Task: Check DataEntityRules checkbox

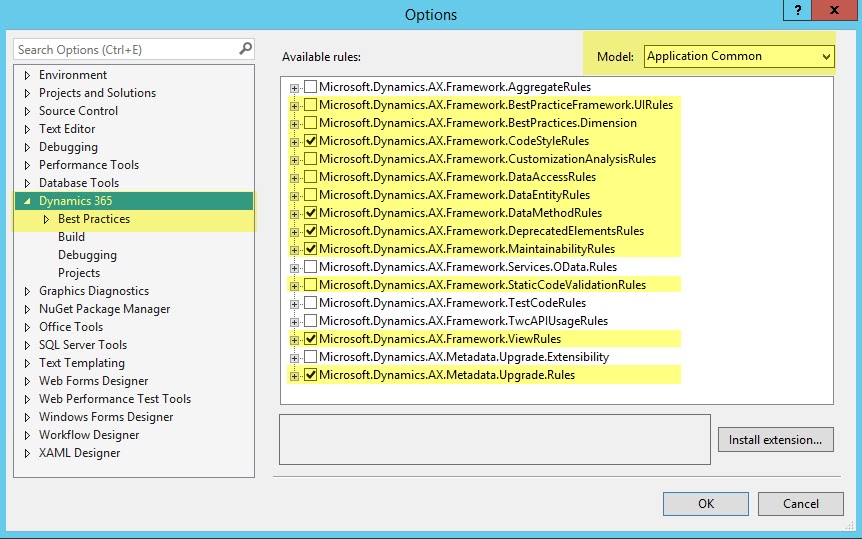Action: 311,195
